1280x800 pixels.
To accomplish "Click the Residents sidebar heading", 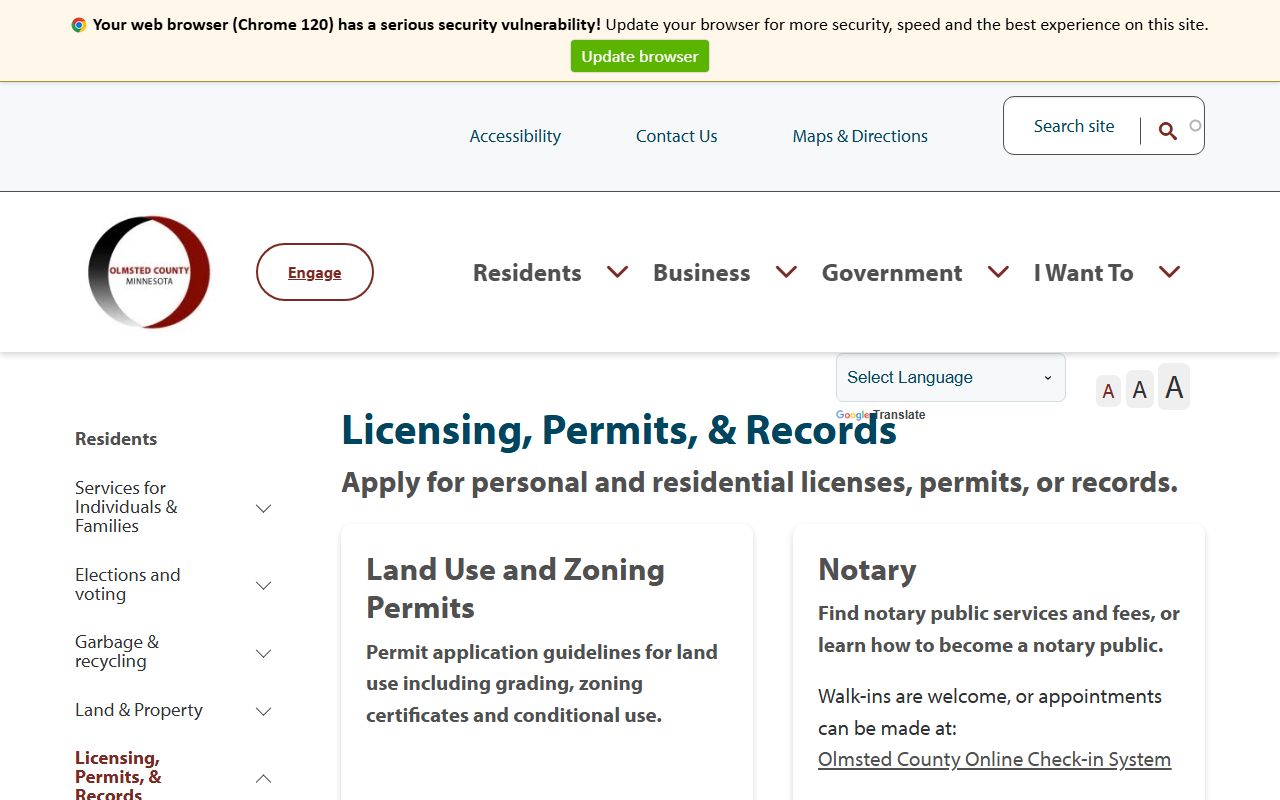I will (x=116, y=438).
